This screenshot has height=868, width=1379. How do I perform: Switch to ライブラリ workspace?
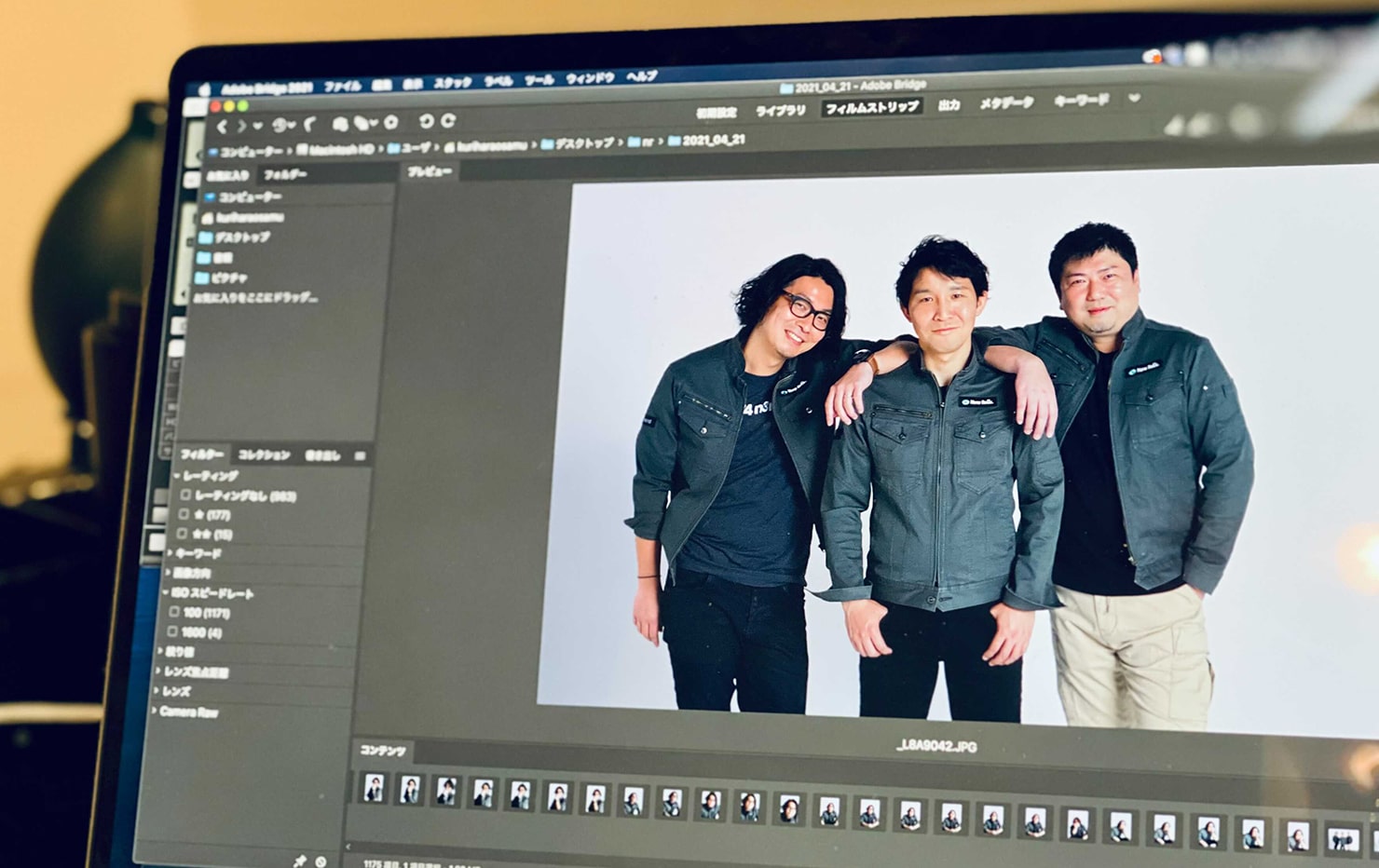coord(781,110)
